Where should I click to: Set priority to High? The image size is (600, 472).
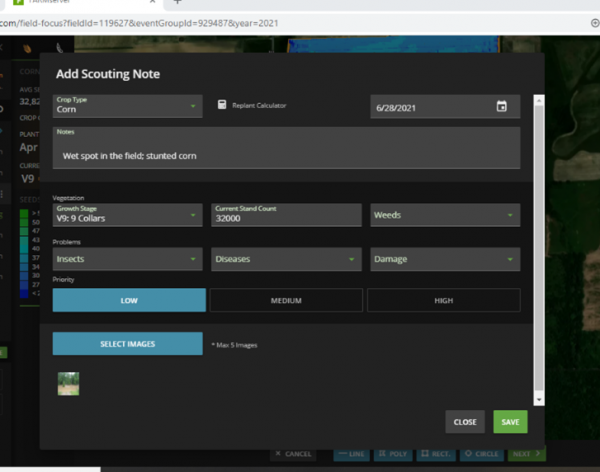(443, 300)
